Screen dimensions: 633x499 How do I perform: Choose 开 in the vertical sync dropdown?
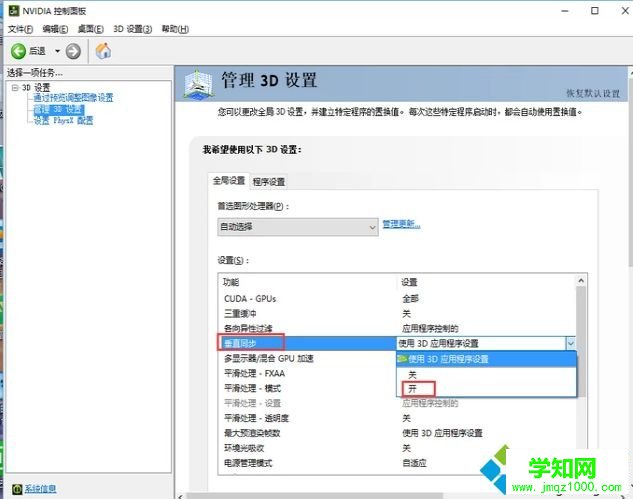coord(486,389)
